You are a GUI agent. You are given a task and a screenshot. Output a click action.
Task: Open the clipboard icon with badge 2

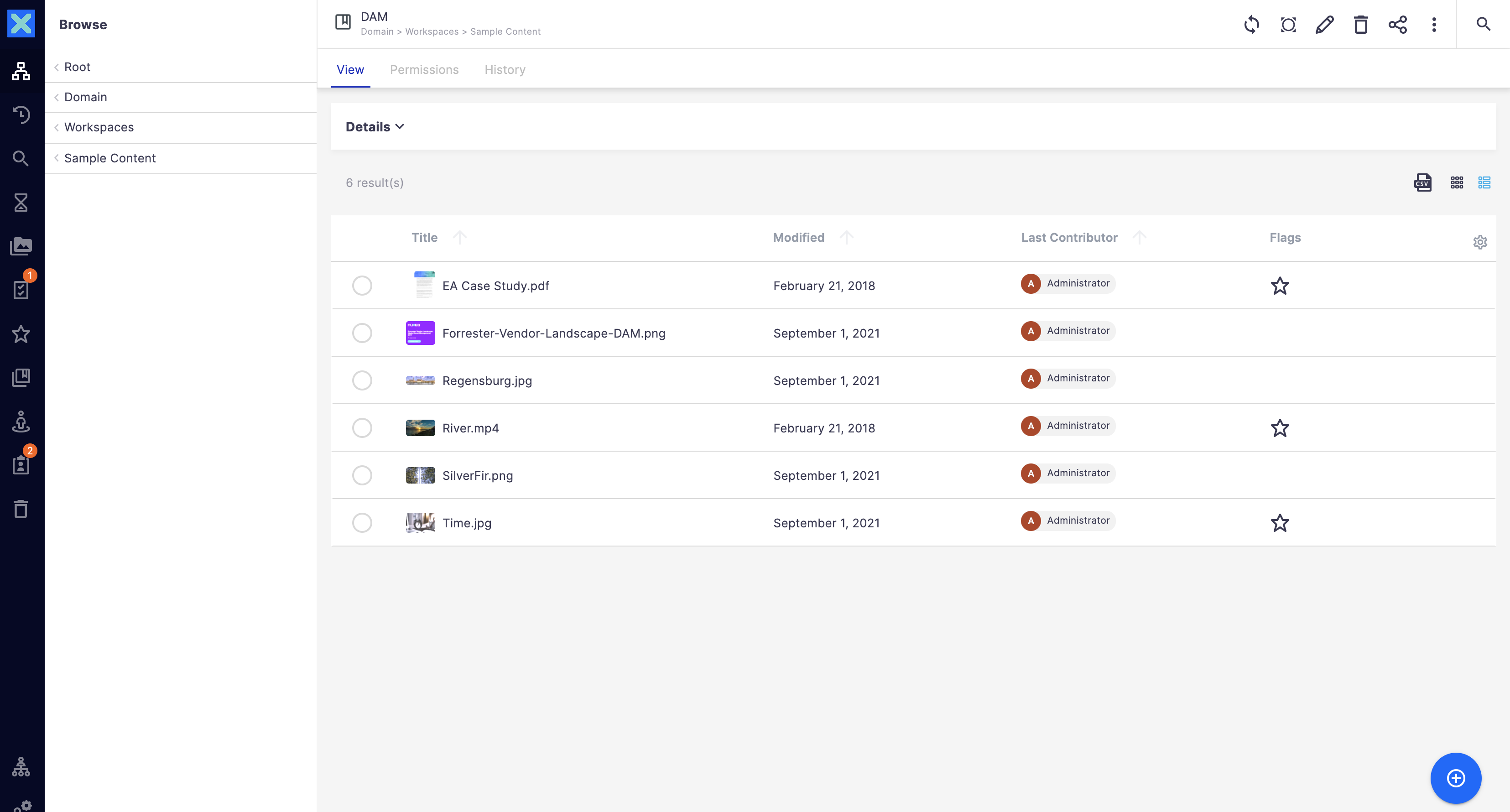point(21,465)
